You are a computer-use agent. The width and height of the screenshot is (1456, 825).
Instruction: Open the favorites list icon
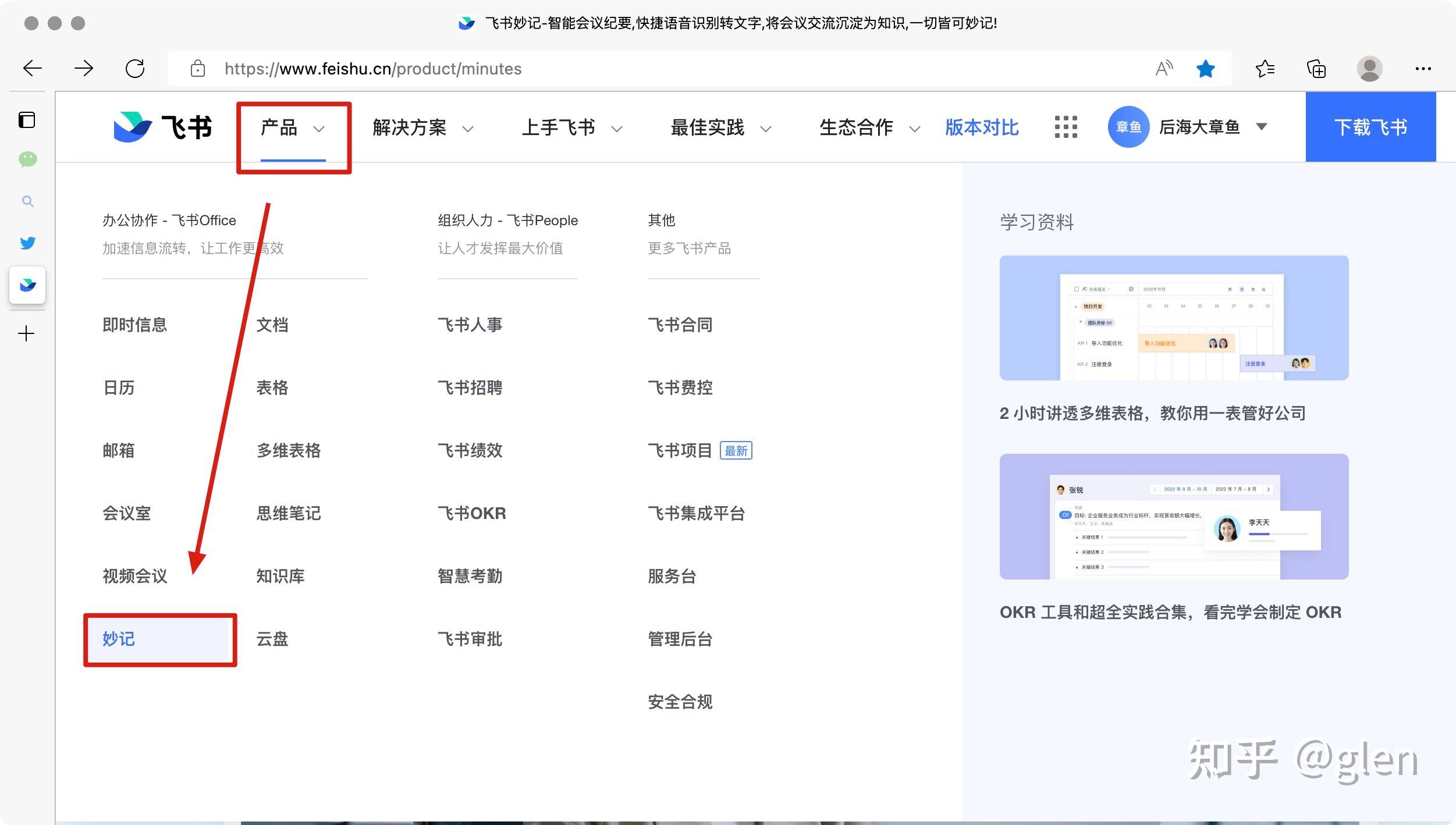click(x=1265, y=69)
